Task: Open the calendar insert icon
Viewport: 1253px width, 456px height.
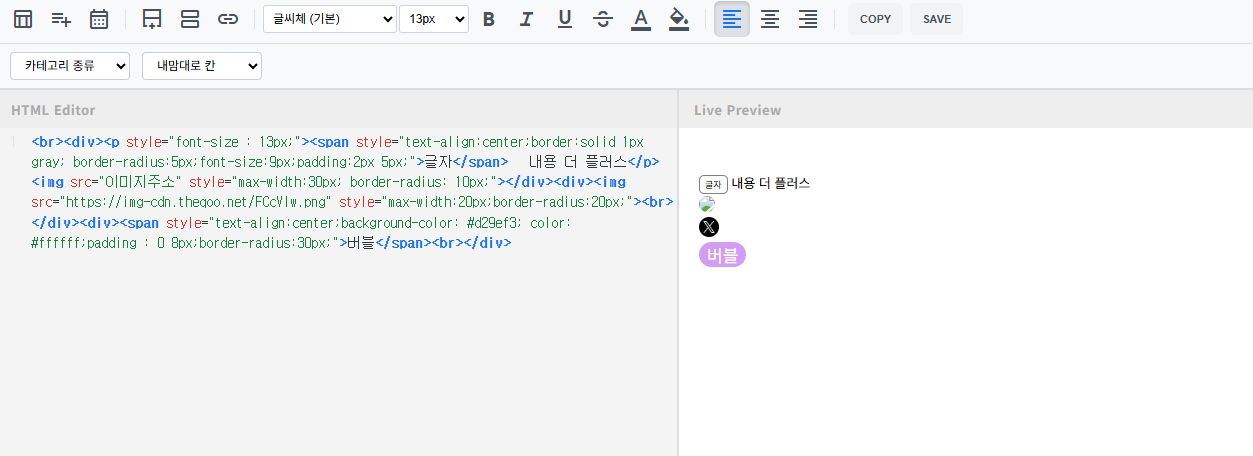Action: (99, 19)
